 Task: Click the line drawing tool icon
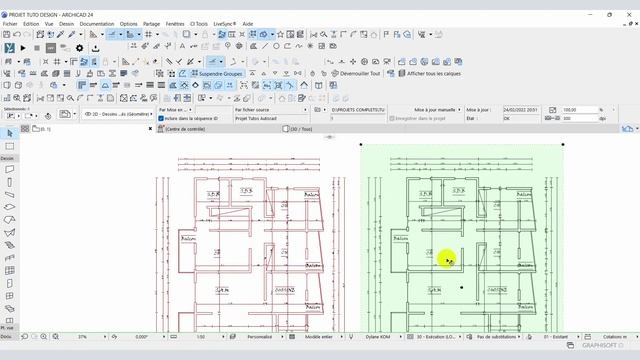[x=265, y=46]
